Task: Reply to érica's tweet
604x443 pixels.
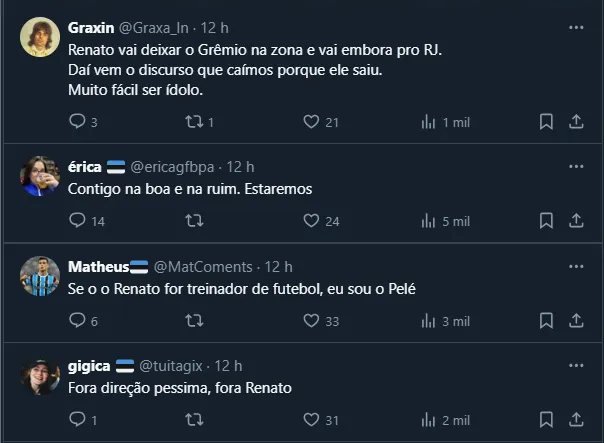Action: [x=78, y=221]
